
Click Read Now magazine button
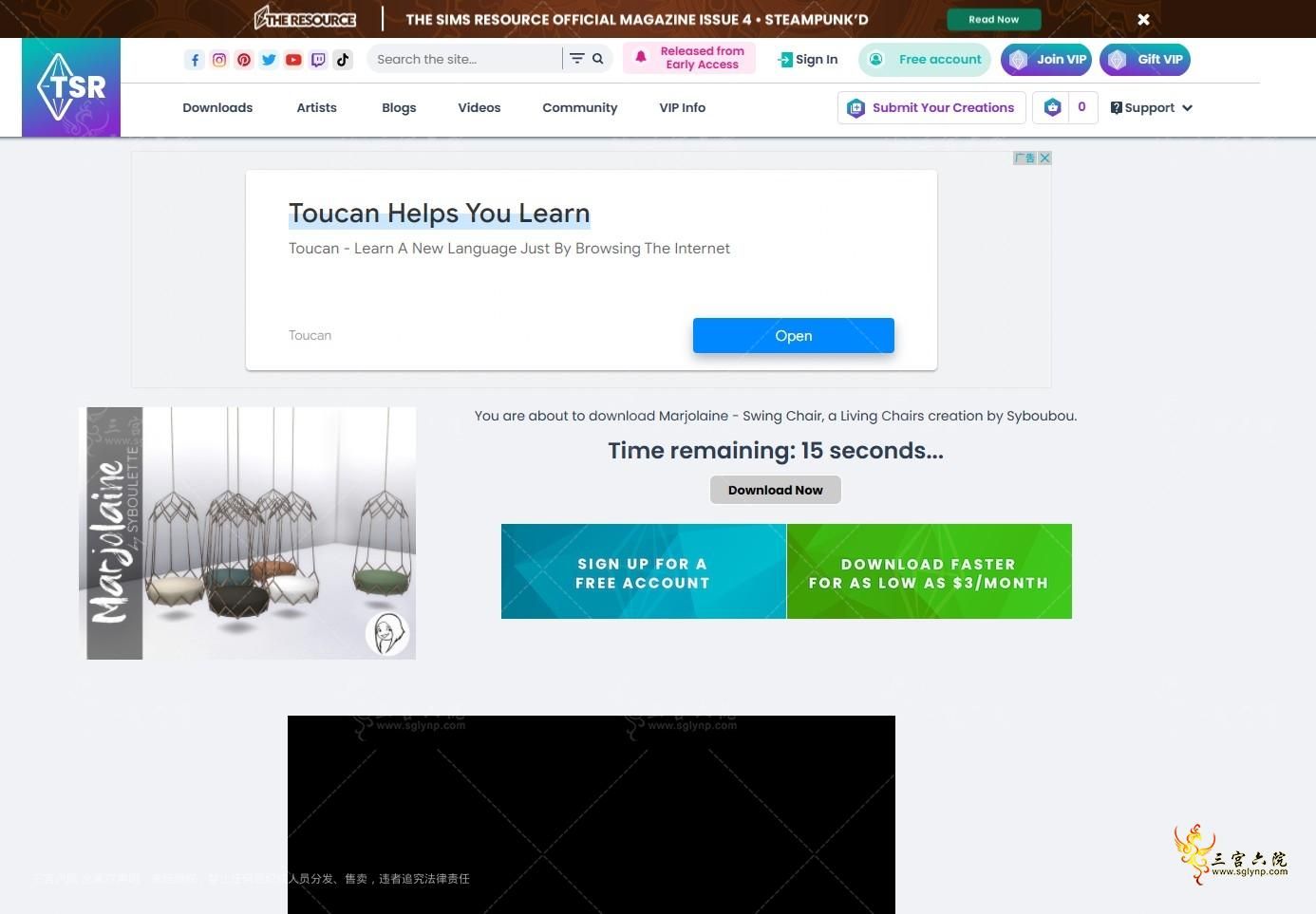point(994,19)
